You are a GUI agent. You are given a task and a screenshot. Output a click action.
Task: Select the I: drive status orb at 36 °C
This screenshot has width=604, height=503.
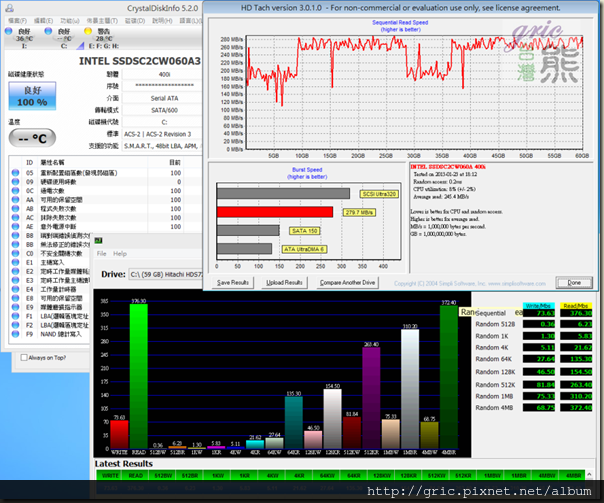[x=9, y=31]
